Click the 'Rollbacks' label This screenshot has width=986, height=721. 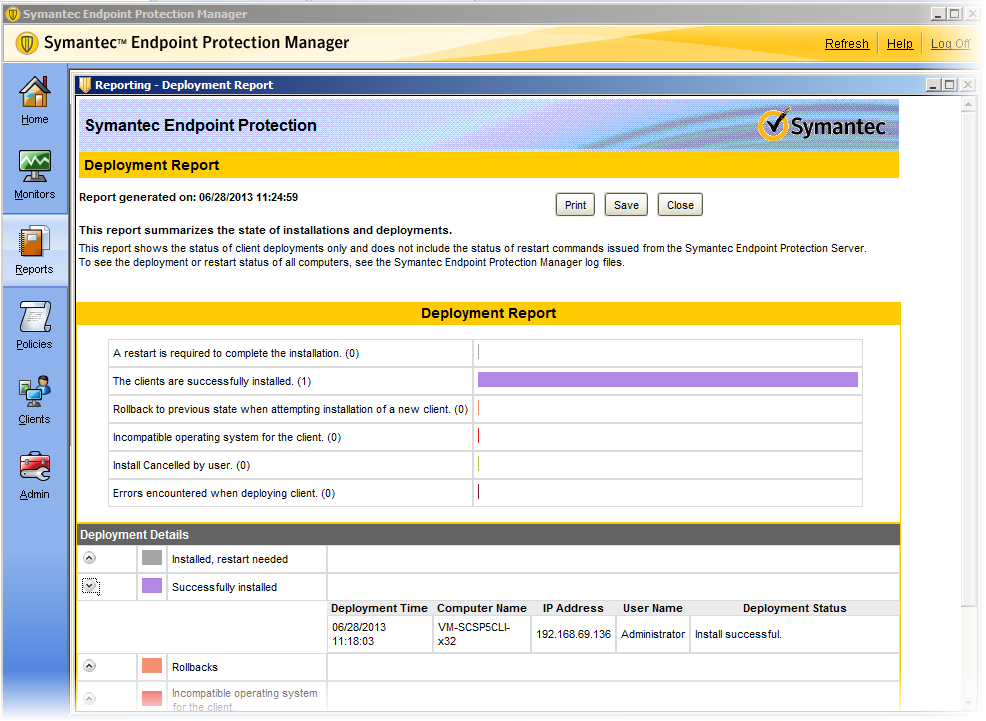(x=195, y=667)
